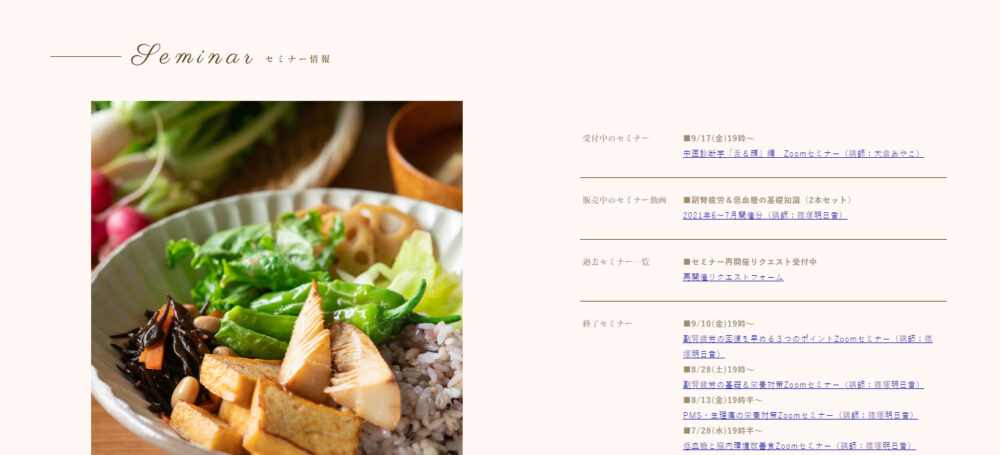1000x455 pixels.
Task: Click the food bowl photo
Action: tap(277, 278)
